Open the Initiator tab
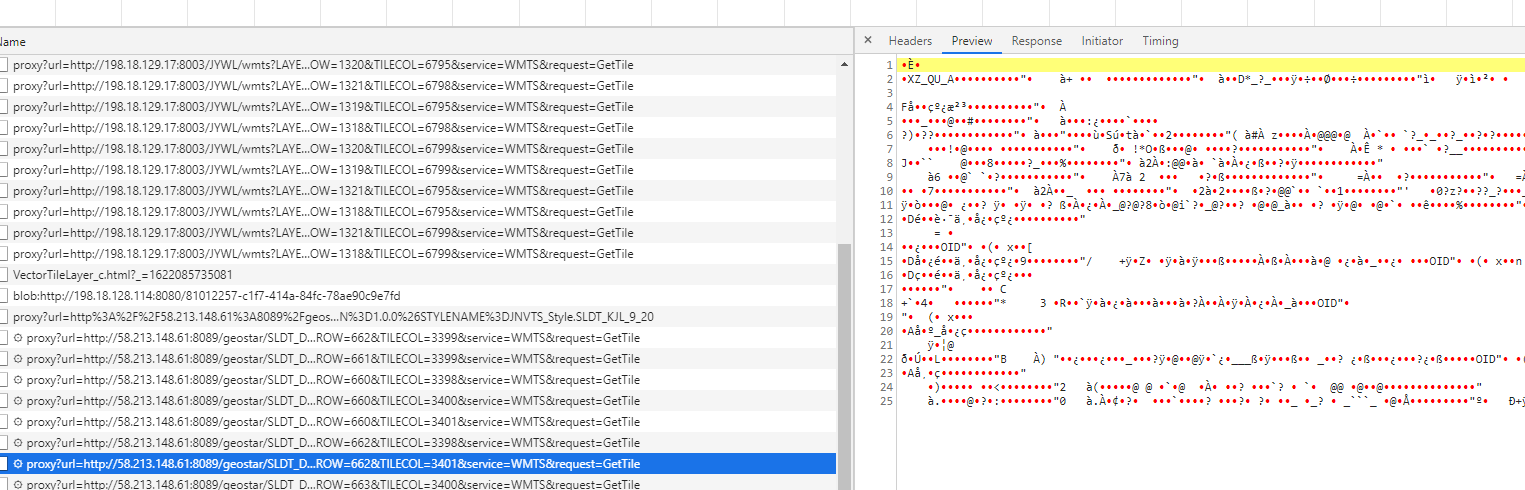The height and width of the screenshot is (490, 1525). click(1102, 41)
